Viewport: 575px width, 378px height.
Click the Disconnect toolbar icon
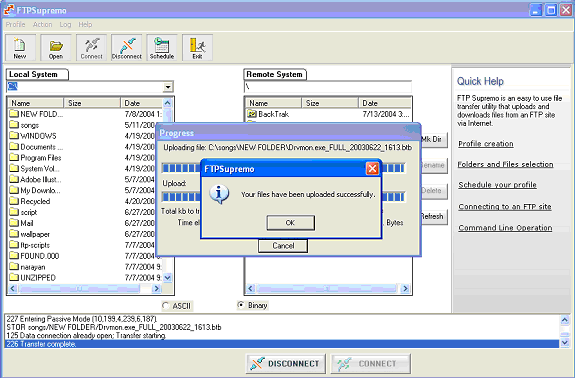[x=127, y=48]
